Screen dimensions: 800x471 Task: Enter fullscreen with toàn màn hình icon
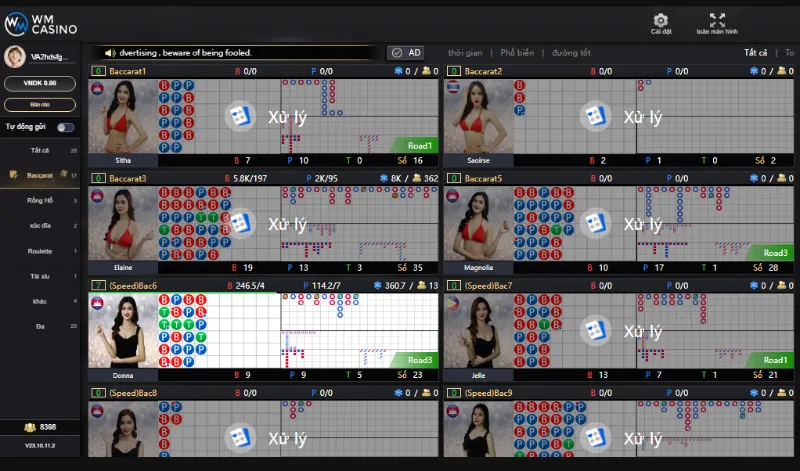point(717,20)
